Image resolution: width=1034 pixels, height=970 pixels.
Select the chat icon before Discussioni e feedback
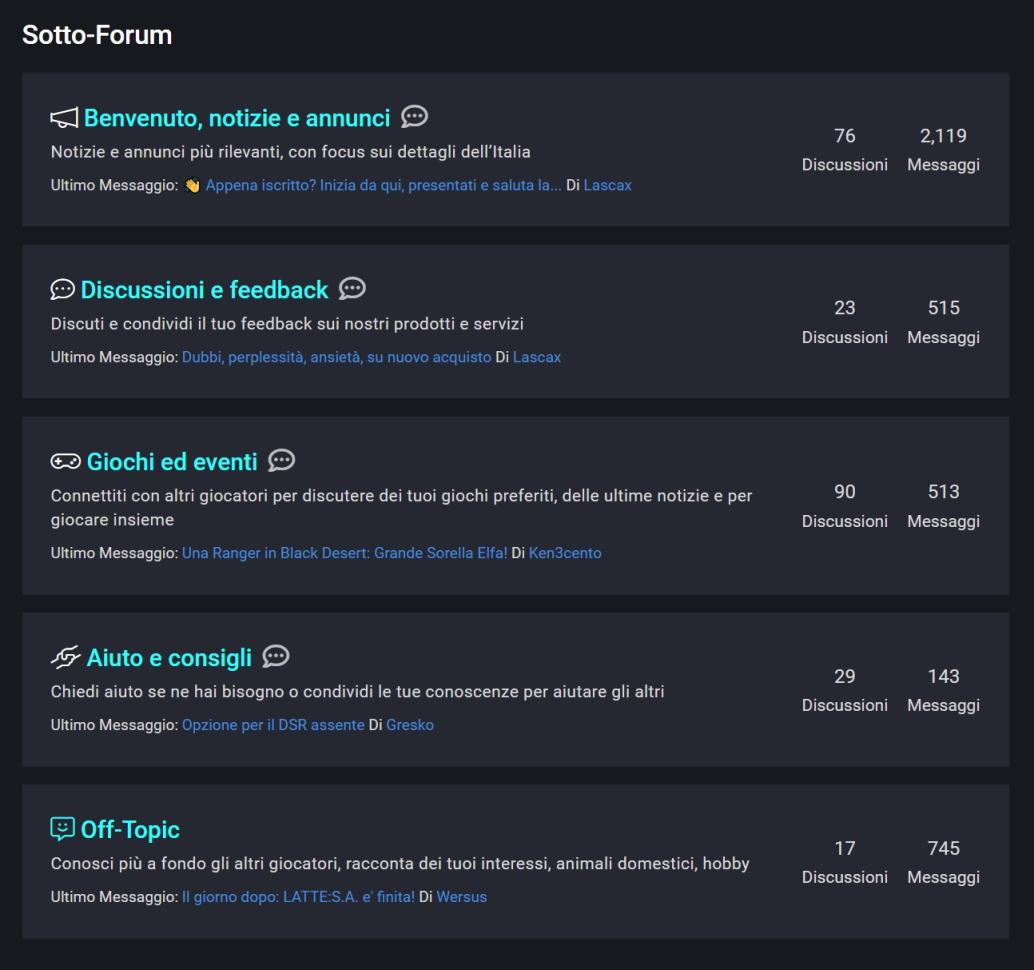[x=62, y=290]
